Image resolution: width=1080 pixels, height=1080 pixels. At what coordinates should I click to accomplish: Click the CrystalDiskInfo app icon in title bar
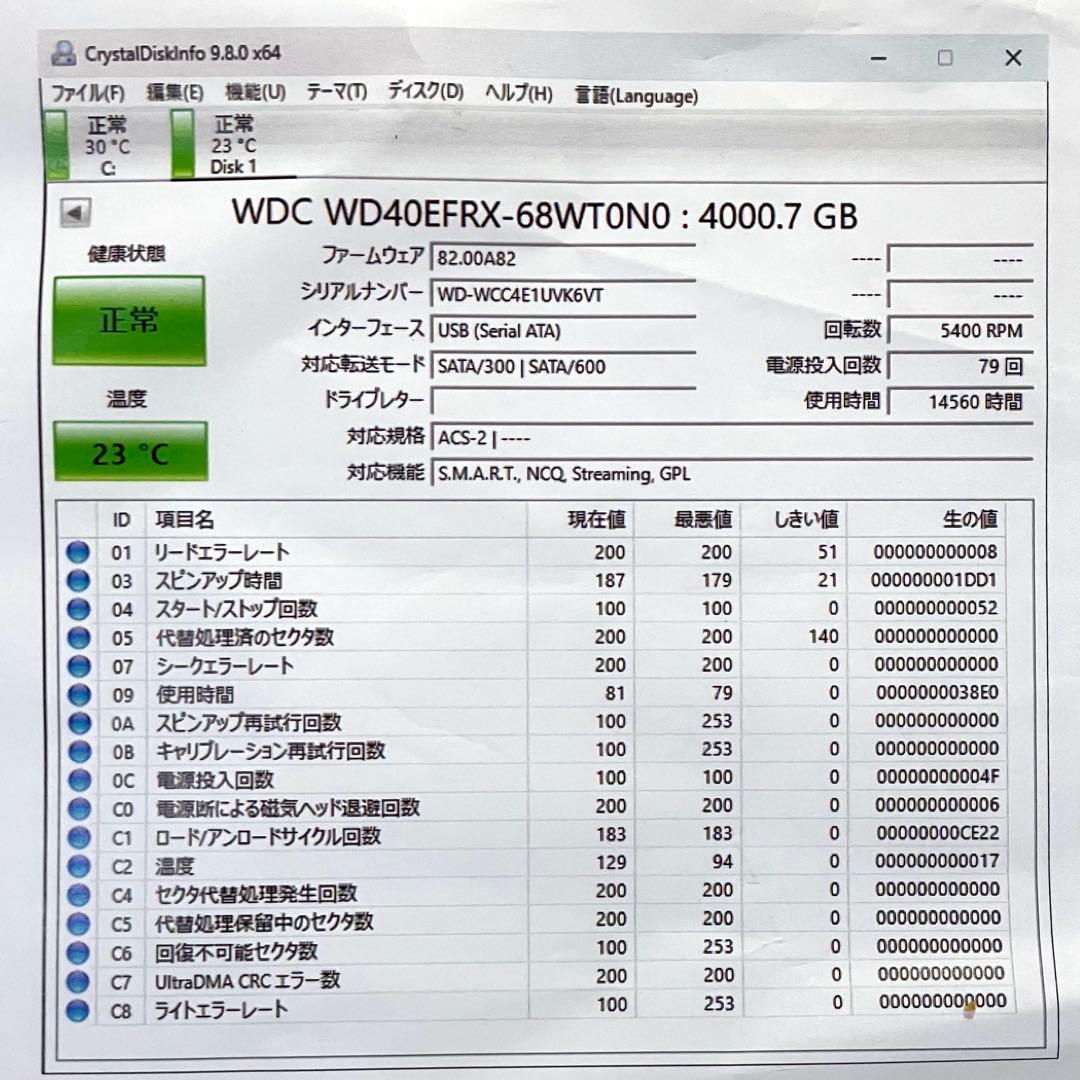click(63, 53)
